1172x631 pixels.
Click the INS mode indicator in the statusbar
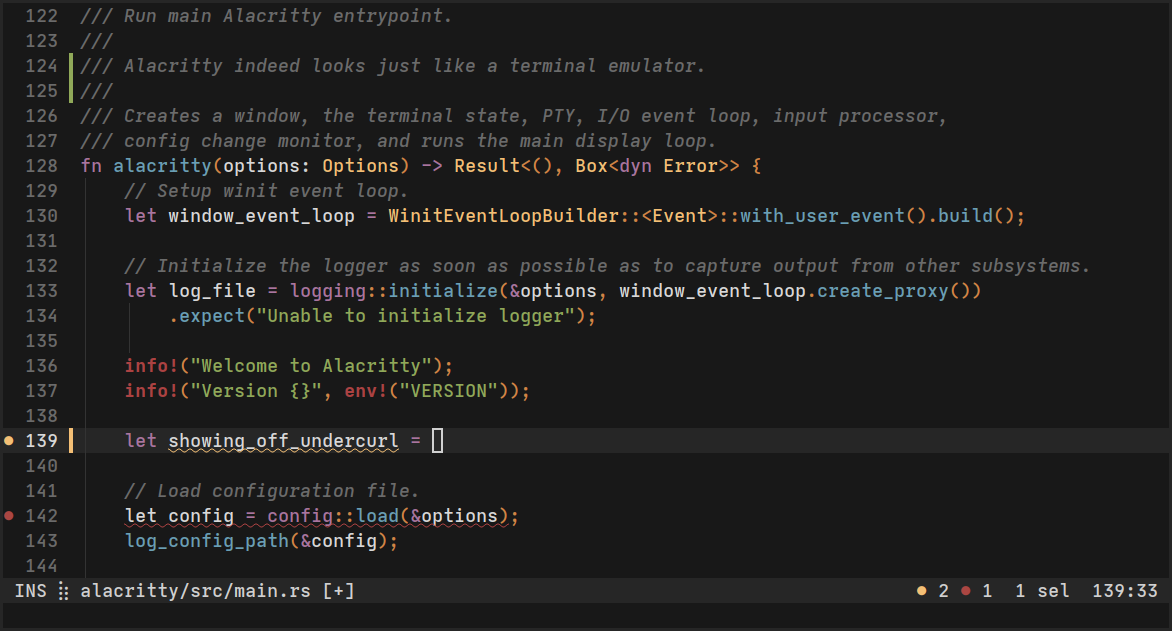point(29,590)
